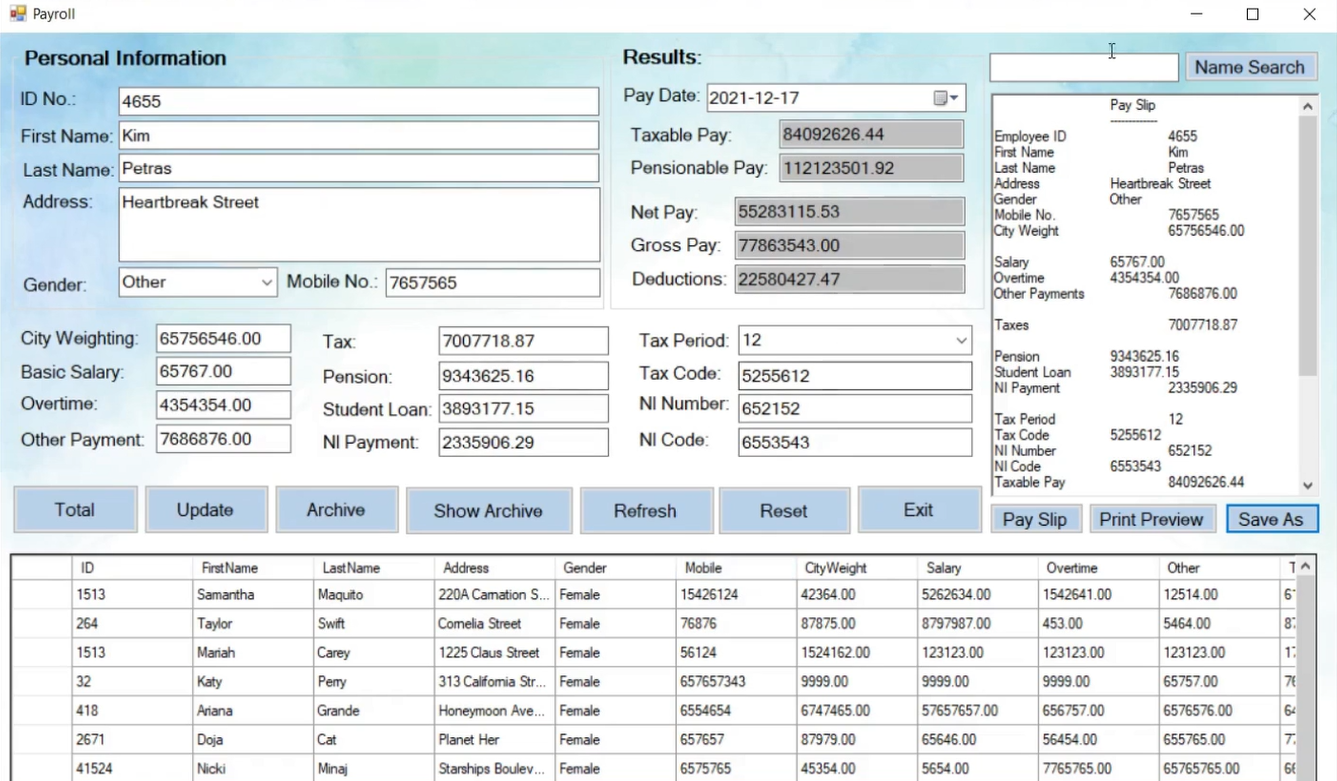Screen dimensions: 1337x781
Task: Open Print Preview
Action: 1151,519
